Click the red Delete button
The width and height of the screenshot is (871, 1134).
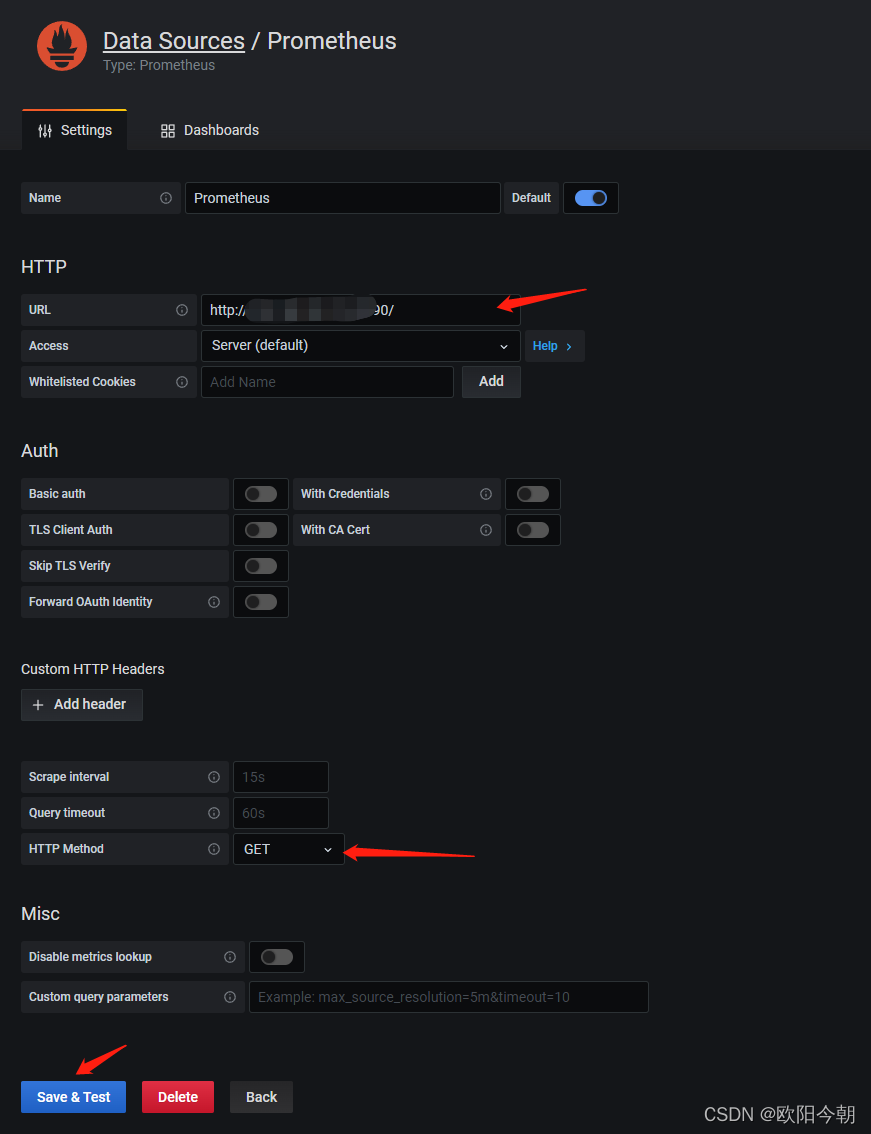tap(178, 1097)
